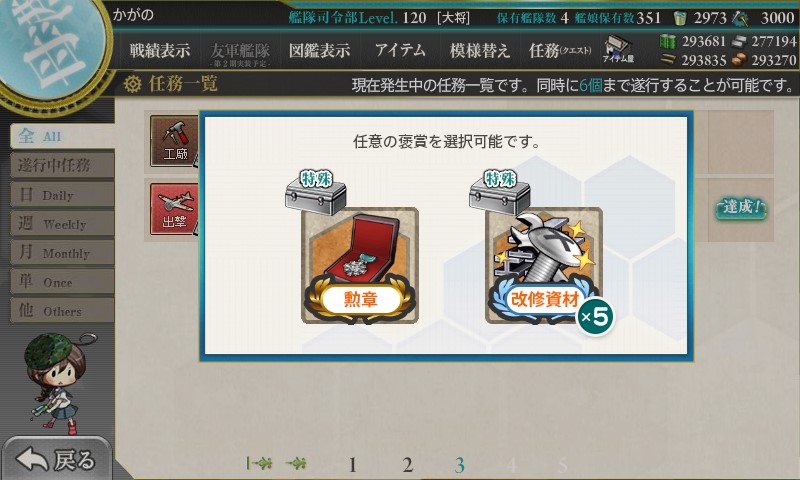Click the 工廠 hammer quest icon
The width and height of the screenshot is (800, 480).
[174, 141]
